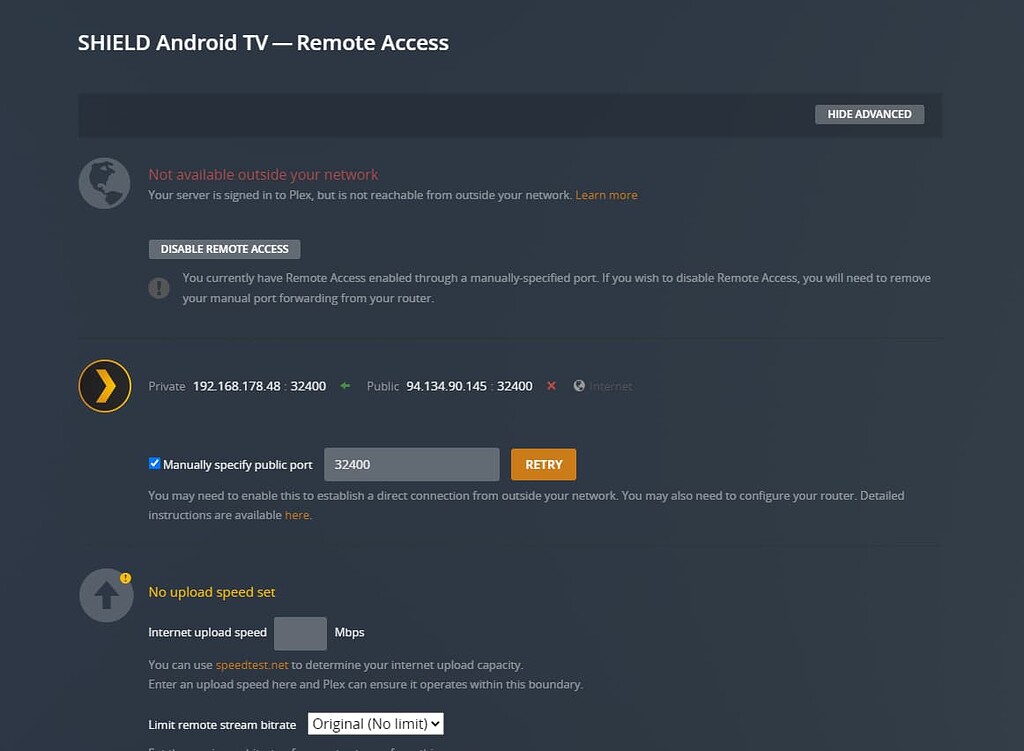Click the public port number field
This screenshot has width=1024, height=751.
(x=411, y=464)
